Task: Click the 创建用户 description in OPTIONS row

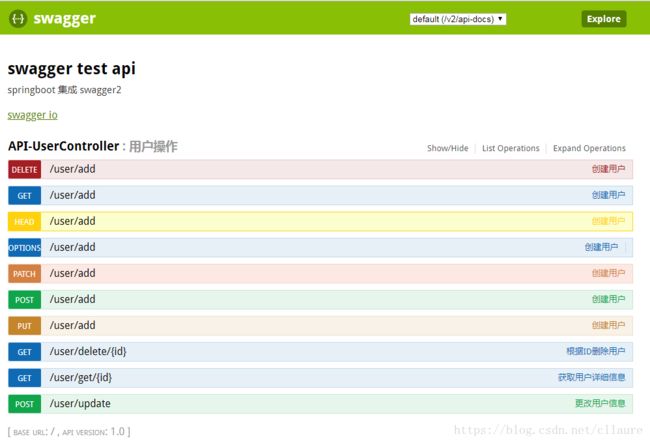Action: tap(601, 247)
